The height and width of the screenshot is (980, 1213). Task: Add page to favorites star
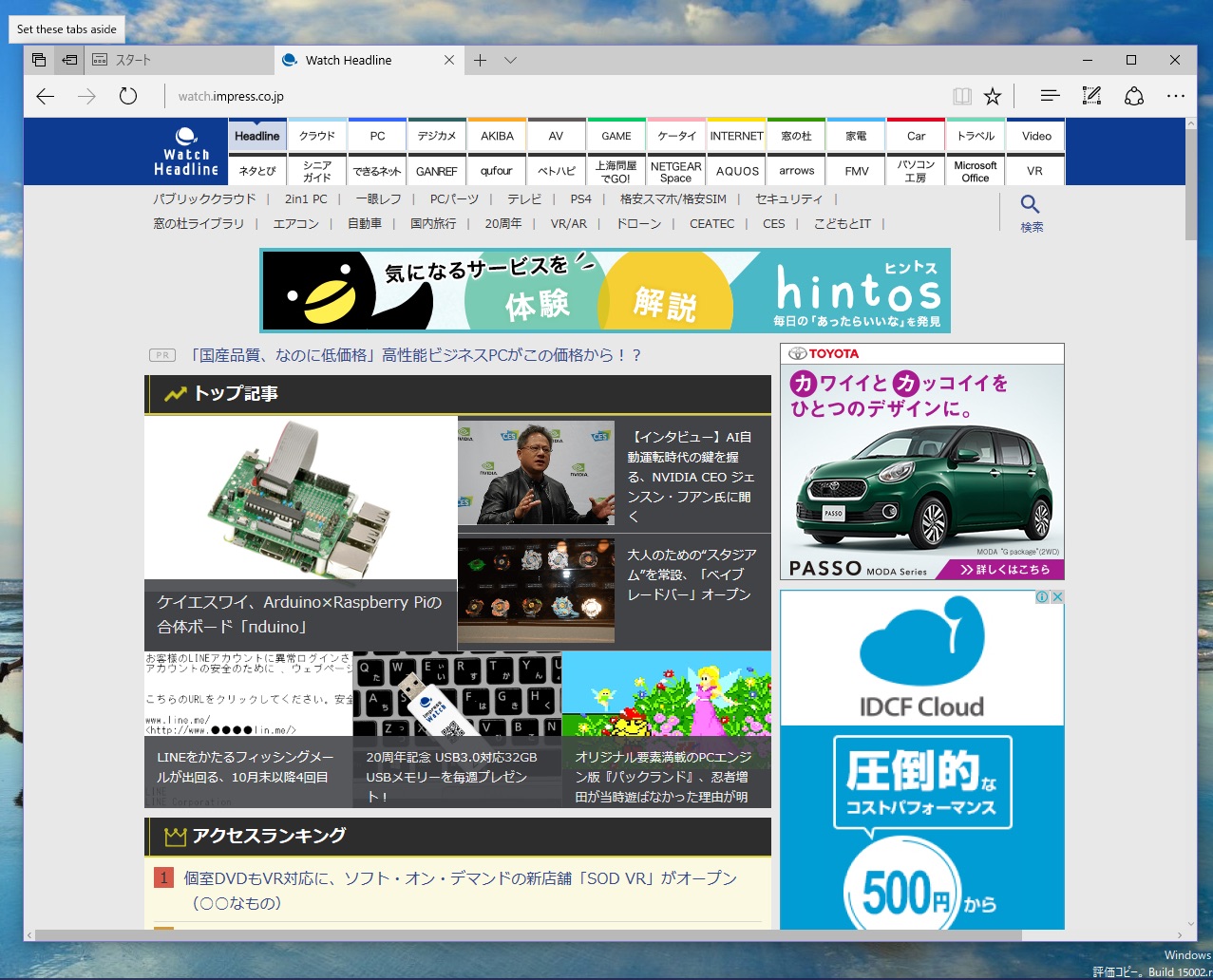(x=993, y=96)
